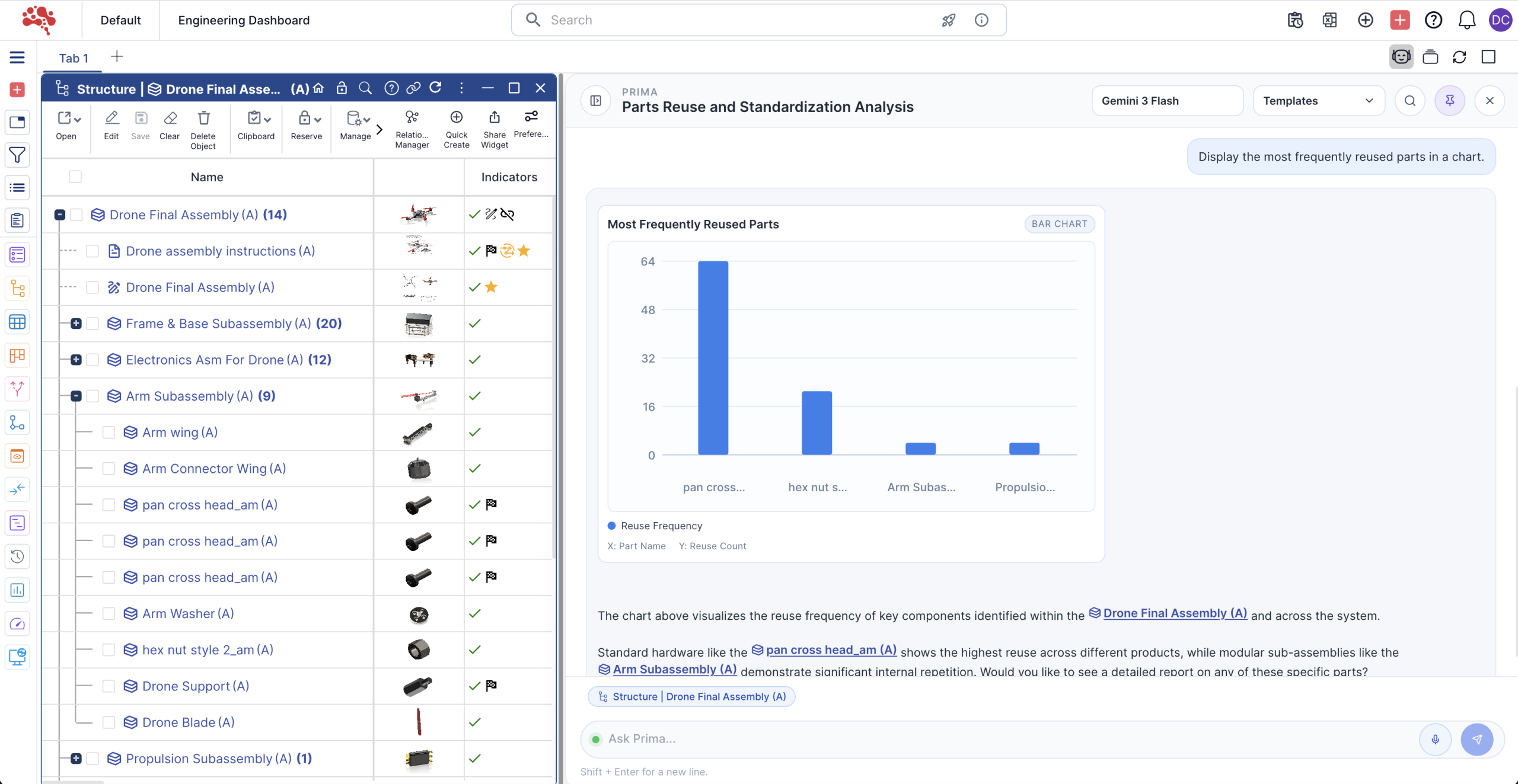The image size is (1518, 784).
Task: Open the Engineering Dashboard menu item
Action: [244, 20]
